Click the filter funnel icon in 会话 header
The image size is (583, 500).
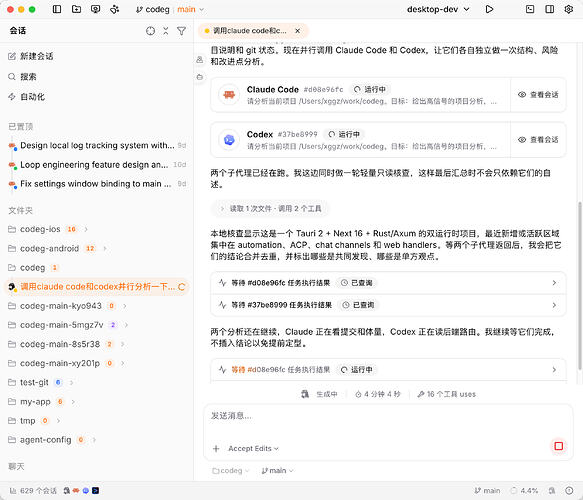(x=181, y=31)
